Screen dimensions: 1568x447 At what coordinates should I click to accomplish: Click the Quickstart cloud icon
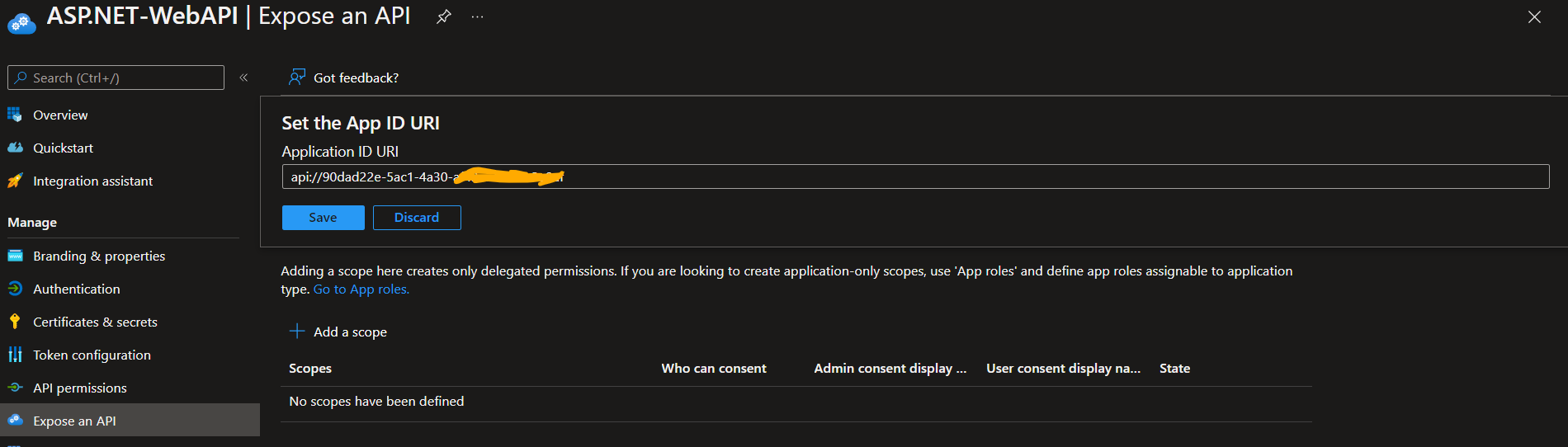[x=15, y=148]
